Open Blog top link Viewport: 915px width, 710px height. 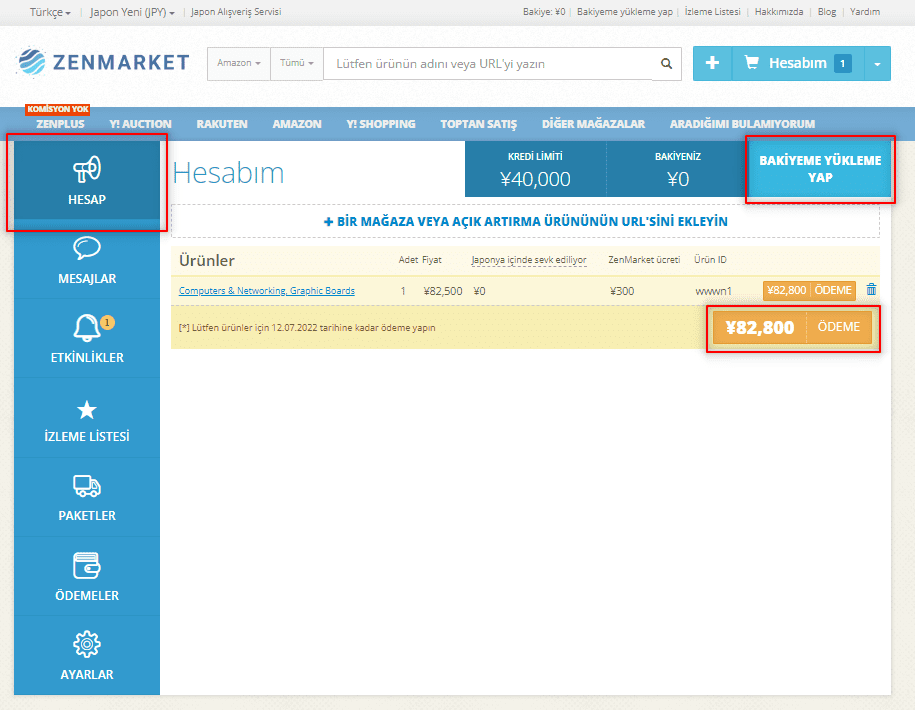pyautogui.click(x=826, y=12)
